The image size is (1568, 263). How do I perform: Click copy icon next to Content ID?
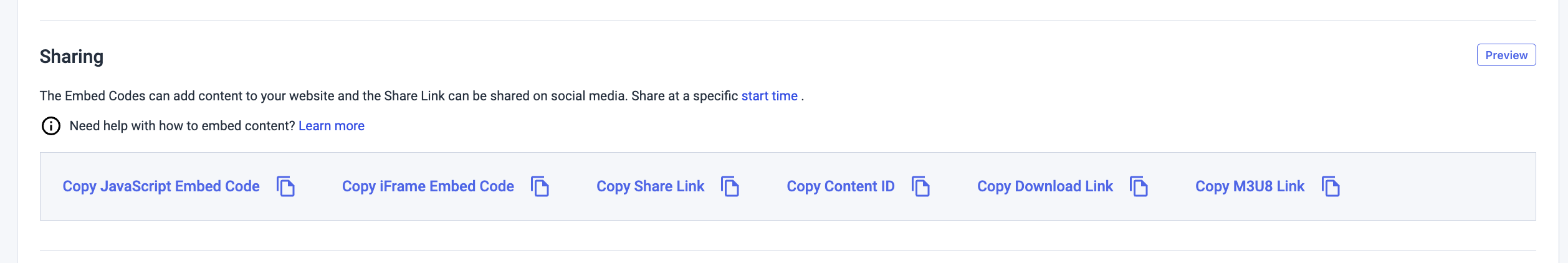coord(920,186)
